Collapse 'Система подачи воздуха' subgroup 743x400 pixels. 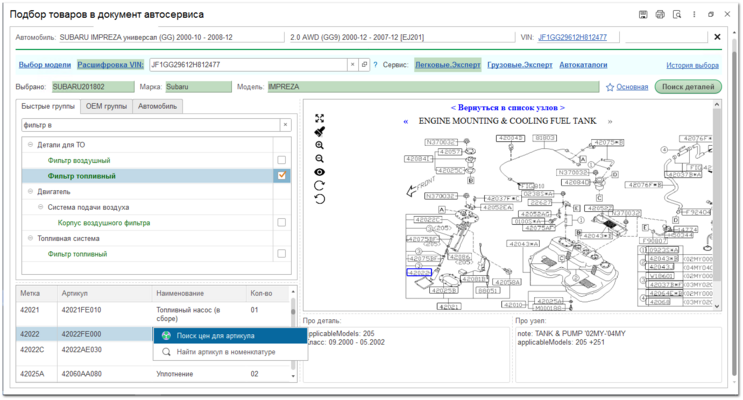coord(40,207)
